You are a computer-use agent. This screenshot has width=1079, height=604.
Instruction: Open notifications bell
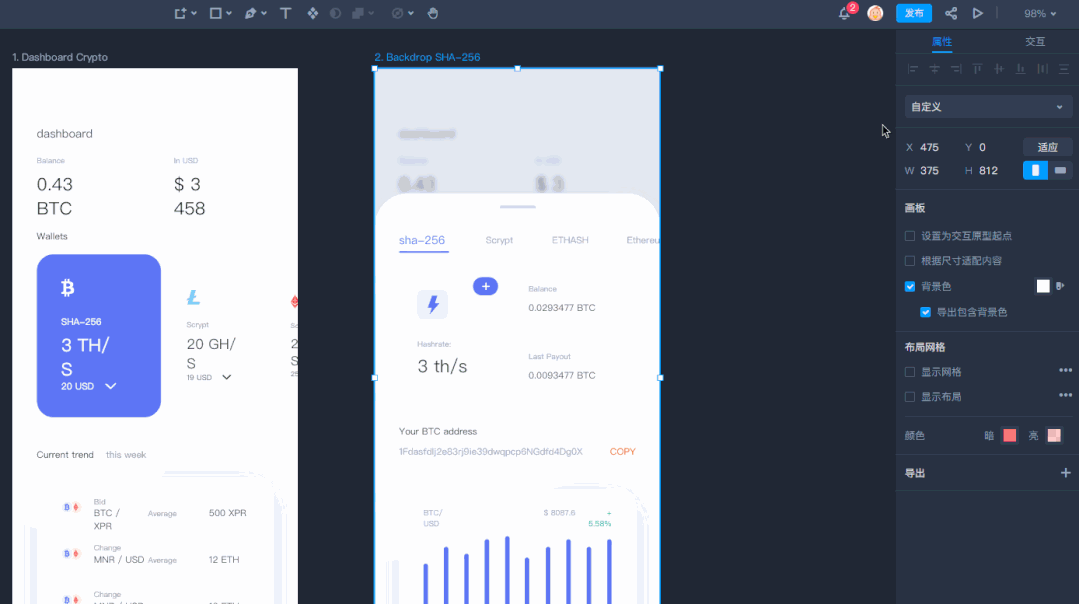tap(844, 13)
